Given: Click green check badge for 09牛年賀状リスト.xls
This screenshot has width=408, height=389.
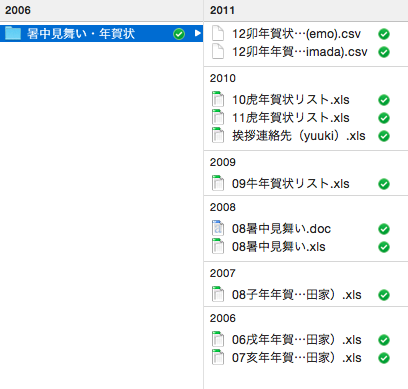Looking at the screenshot, I should 384,184.
